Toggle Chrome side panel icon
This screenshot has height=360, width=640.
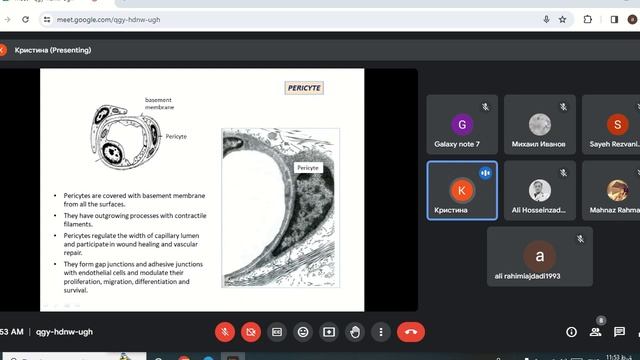tap(614, 19)
